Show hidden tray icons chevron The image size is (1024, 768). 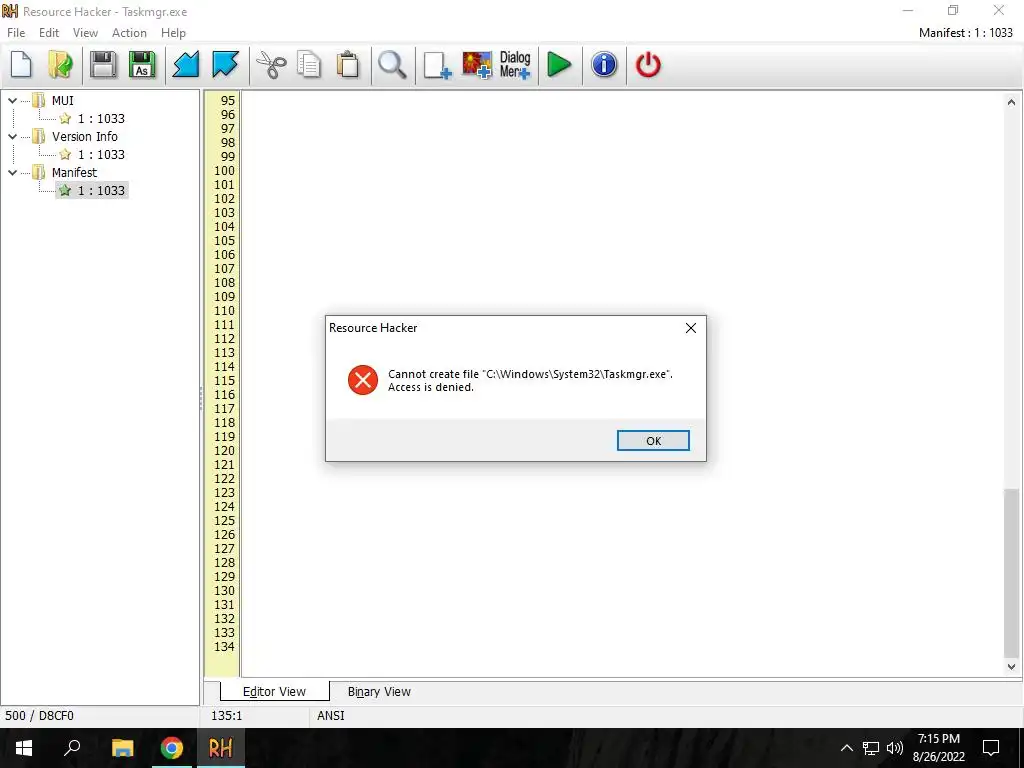(846, 748)
